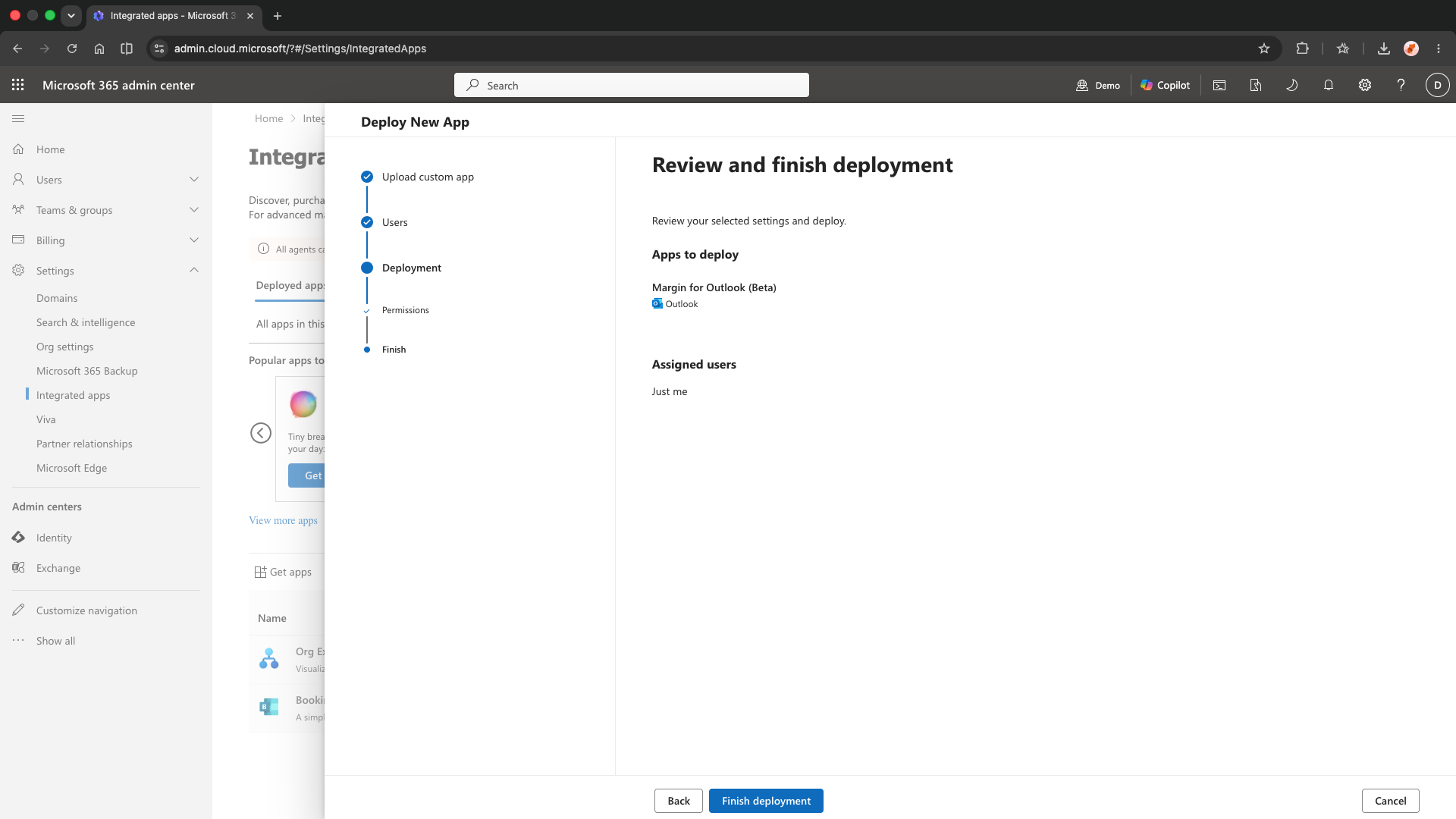
Task: Open Copilot from the header
Action: click(1165, 85)
